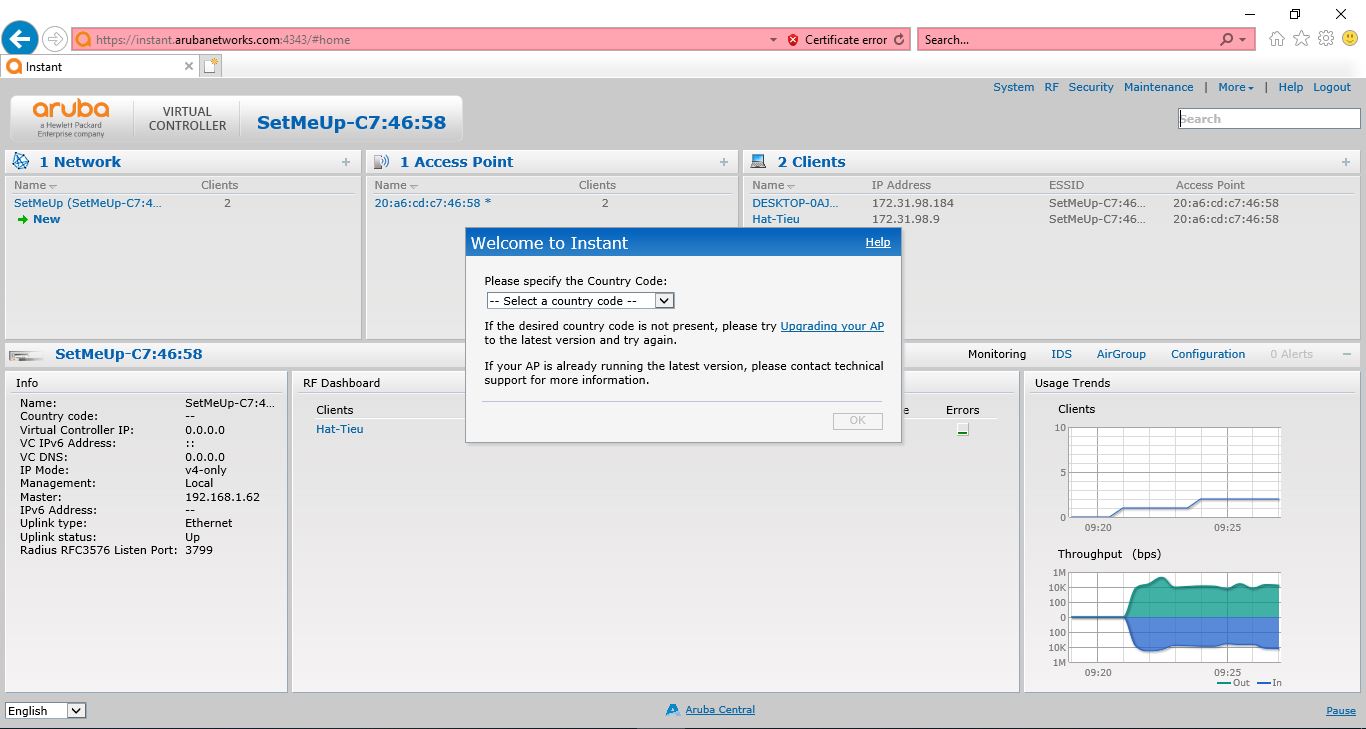Select the DESKTOP-0AJ client

click(x=795, y=203)
